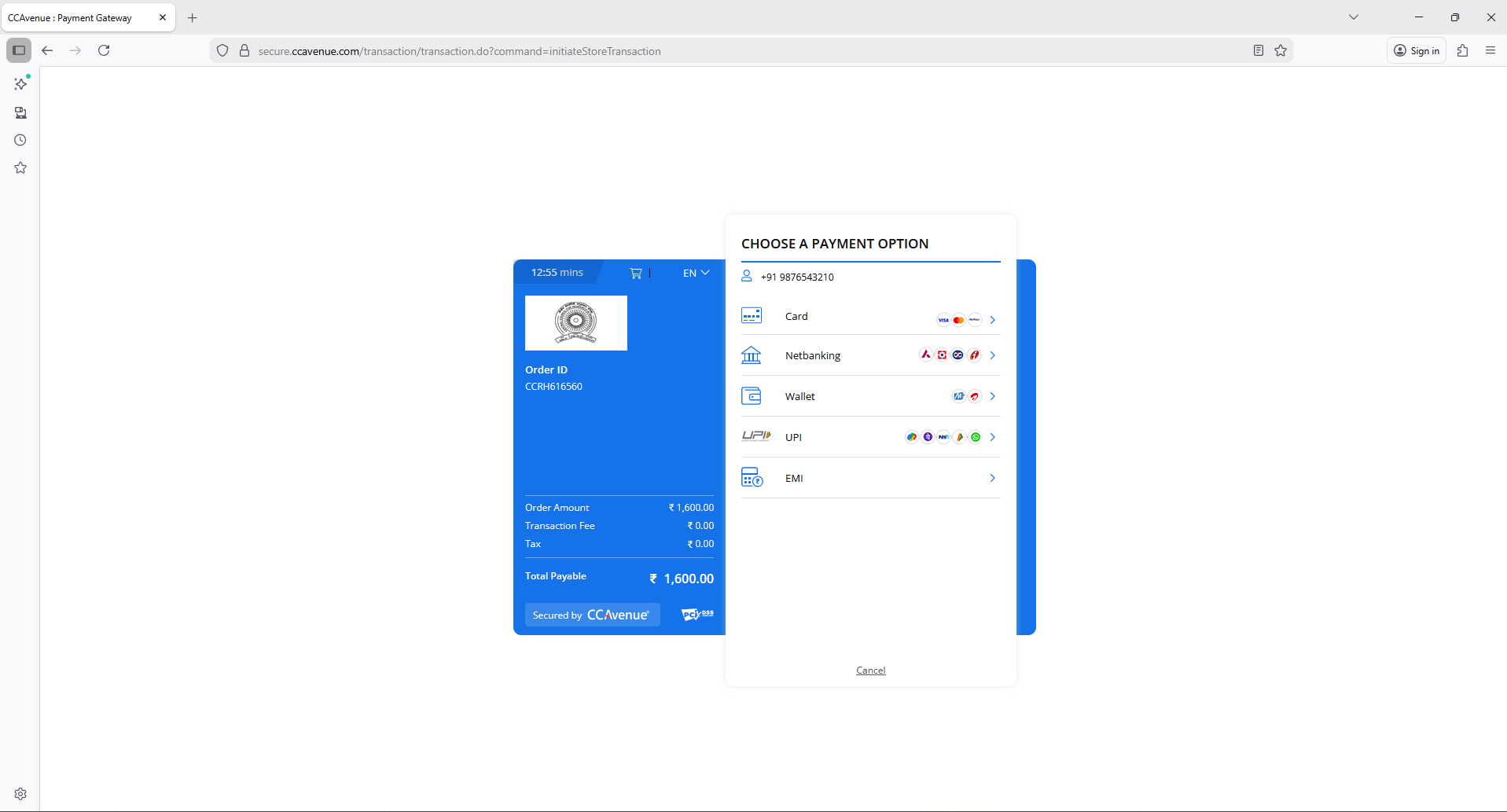Click the merchant logo thumbnail
The image size is (1507, 812).
pos(575,323)
